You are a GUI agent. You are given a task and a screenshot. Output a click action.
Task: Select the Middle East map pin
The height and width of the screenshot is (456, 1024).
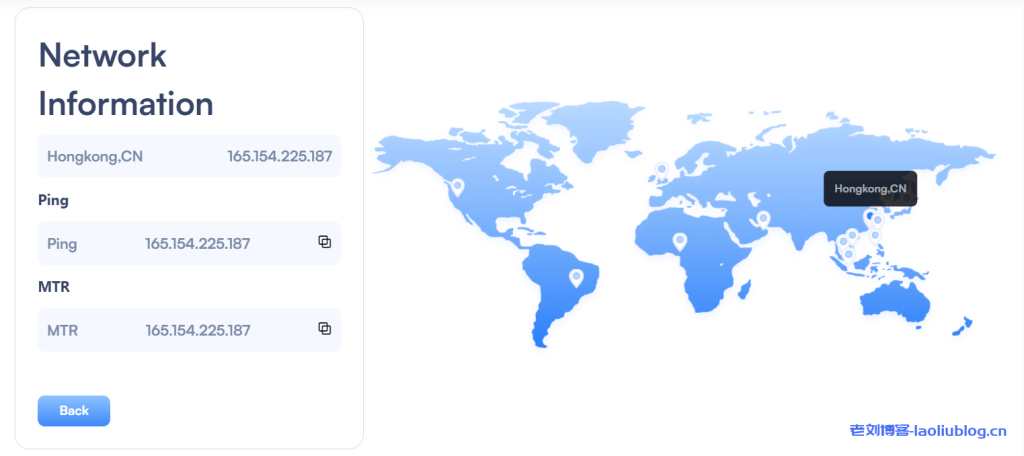pyautogui.click(x=763, y=218)
